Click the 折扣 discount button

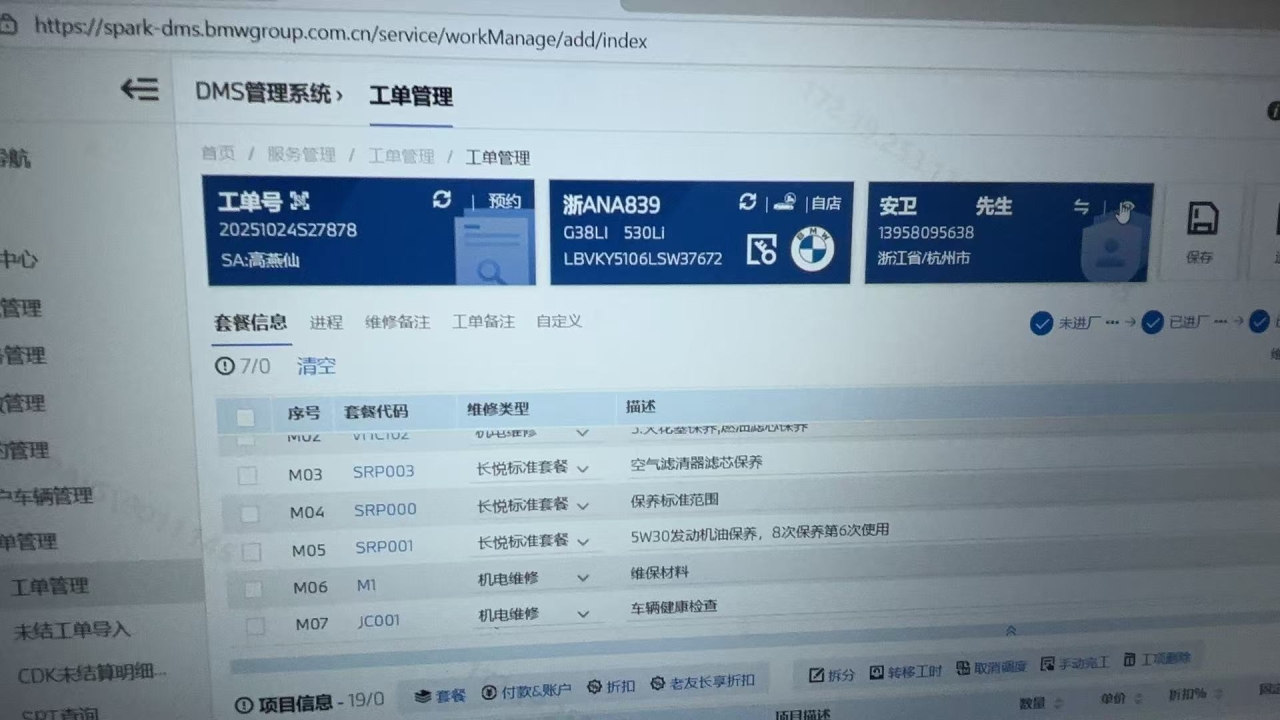coord(611,686)
